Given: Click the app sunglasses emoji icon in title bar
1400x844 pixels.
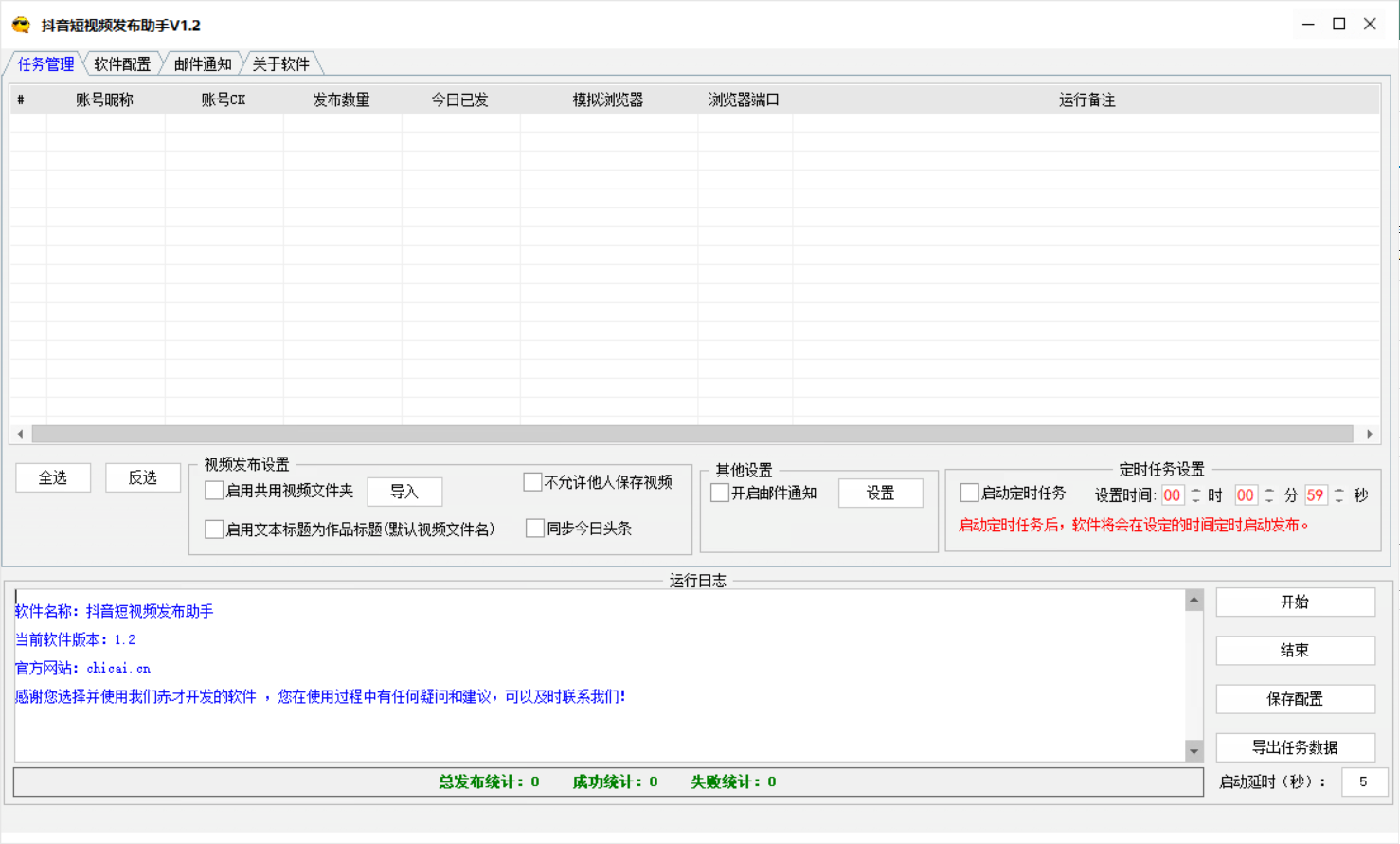Looking at the screenshot, I should pyautogui.click(x=21, y=26).
